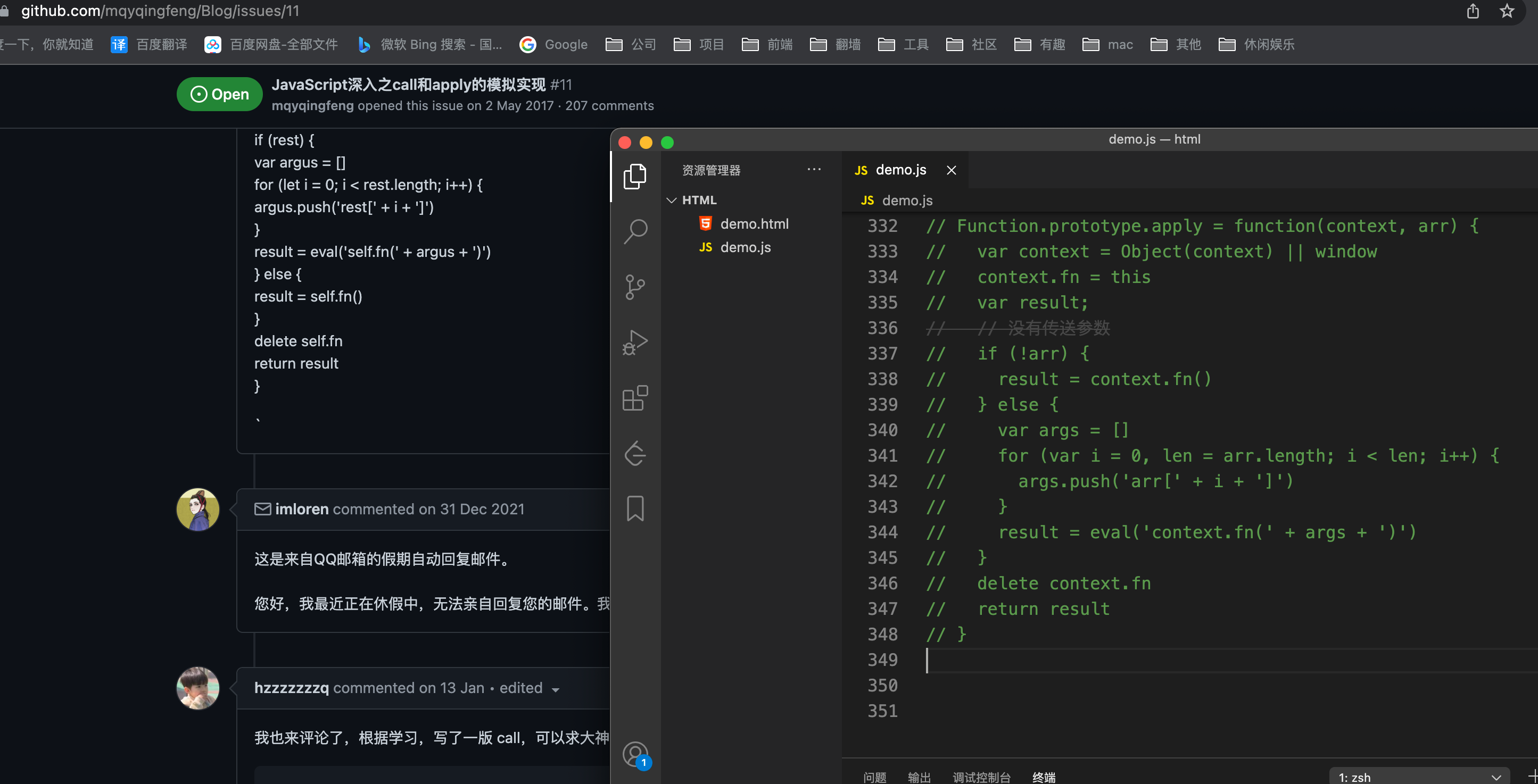
Task: Open the 前端 bookmark folder
Action: tap(767, 45)
